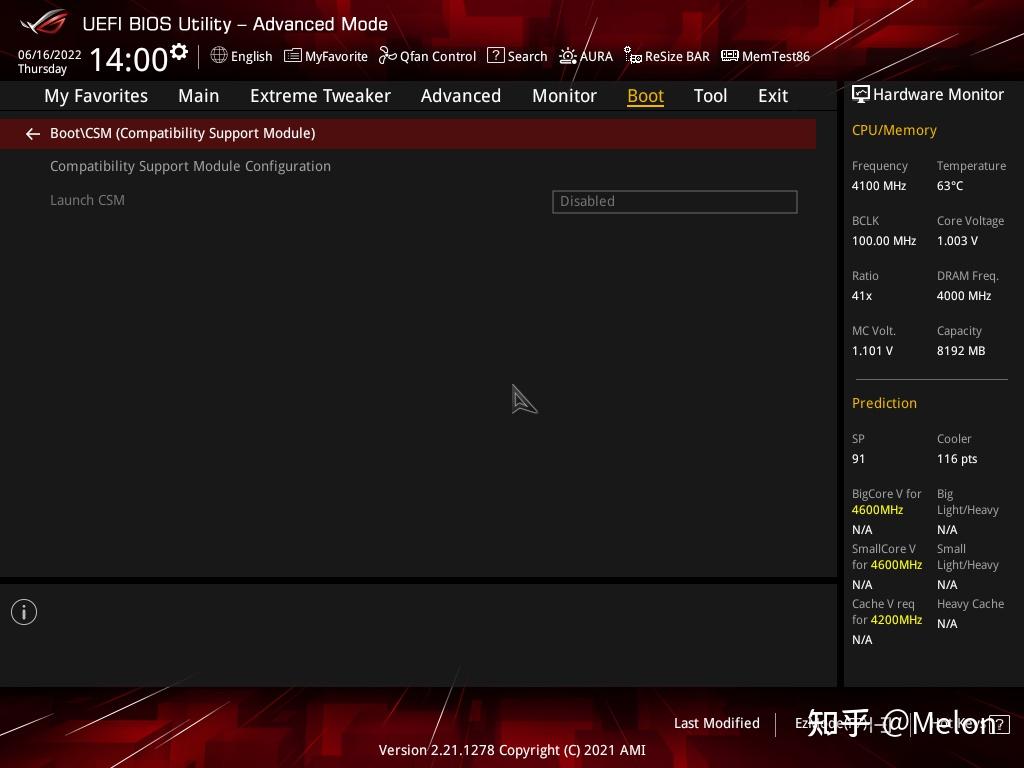Viewport: 1024px width, 768px height.
Task: Switch to the Extreme Tweaker tab
Action: (x=320, y=95)
